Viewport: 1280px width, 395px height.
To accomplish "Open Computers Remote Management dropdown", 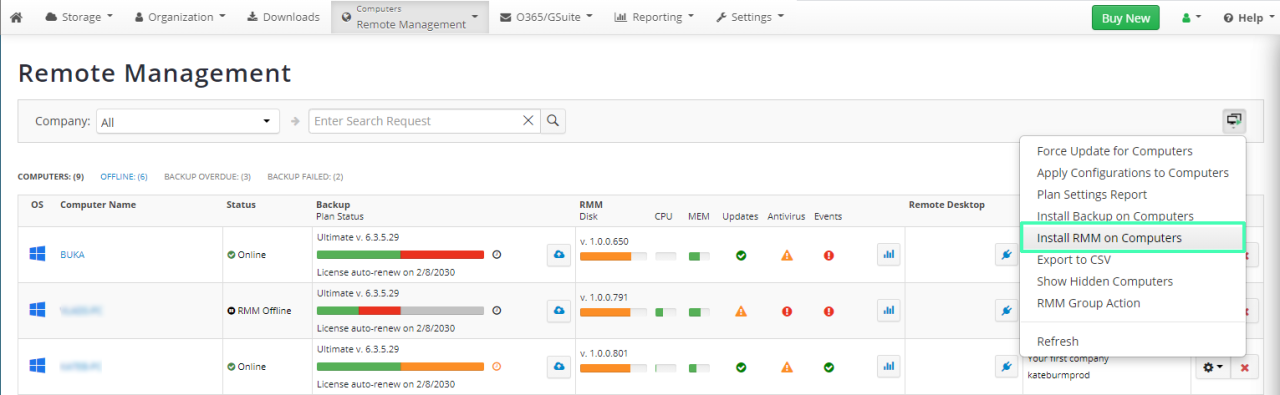I will tap(410, 17).
